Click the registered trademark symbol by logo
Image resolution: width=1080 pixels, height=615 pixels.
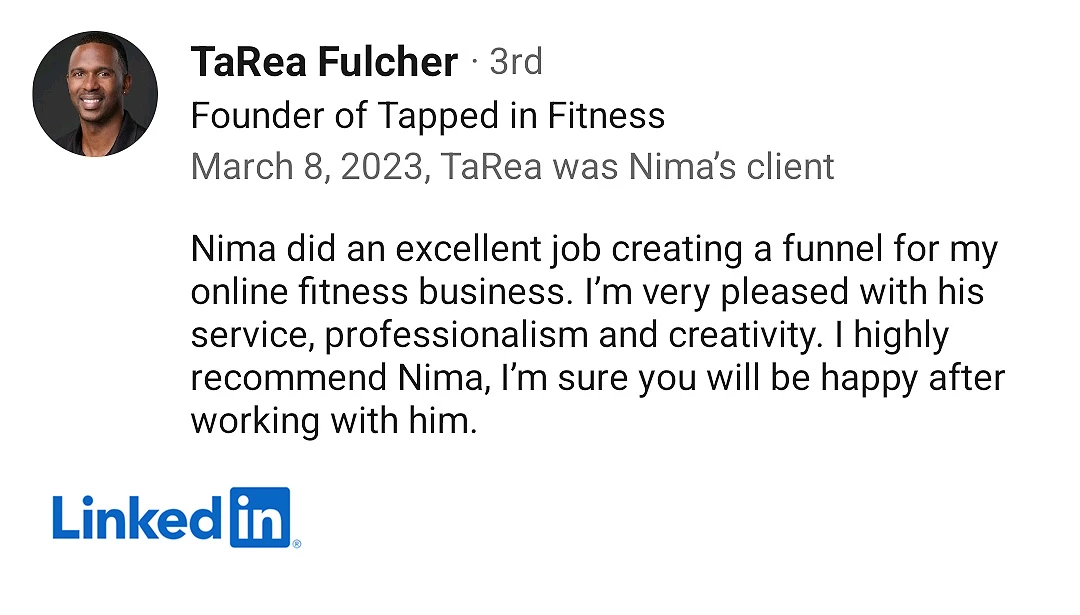coord(297,544)
